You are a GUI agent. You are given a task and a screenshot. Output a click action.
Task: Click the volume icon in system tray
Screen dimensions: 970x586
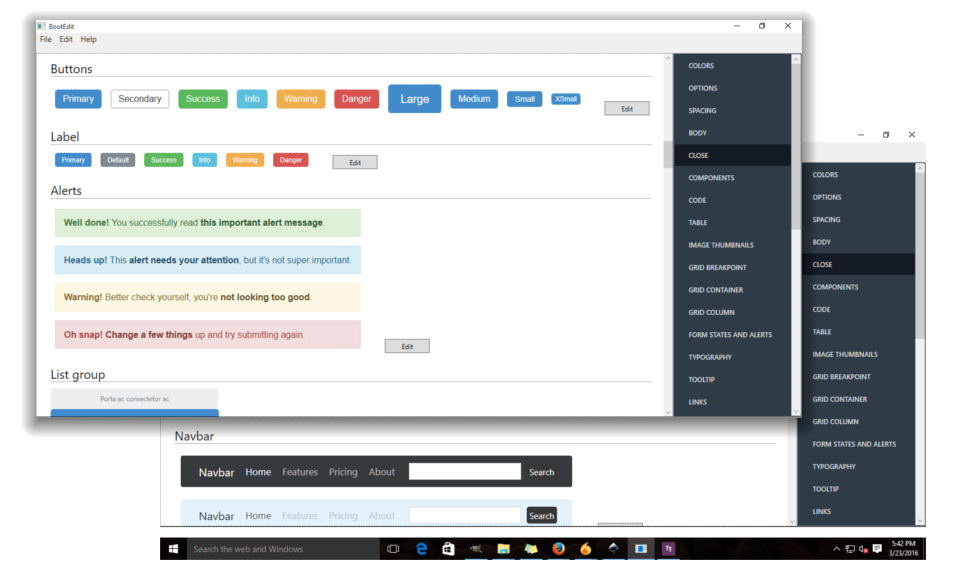click(x=864, y=549)
